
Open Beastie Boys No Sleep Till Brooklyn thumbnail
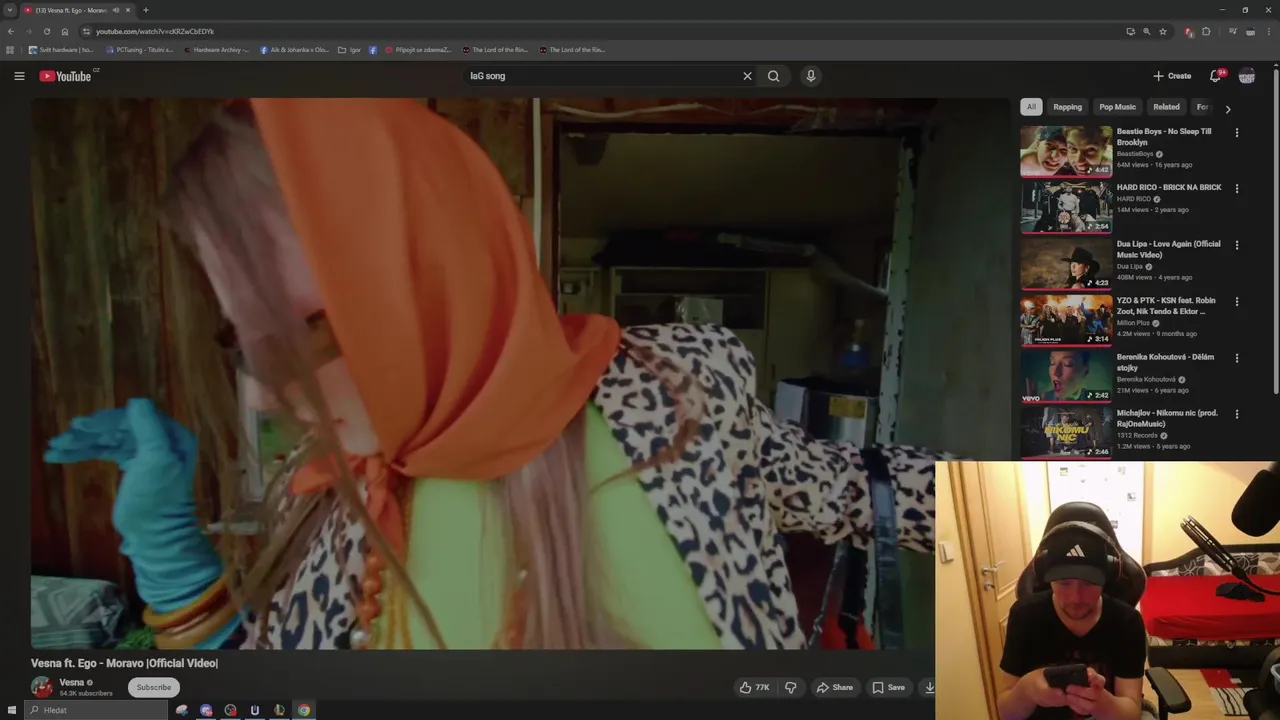coord(1066,151)
